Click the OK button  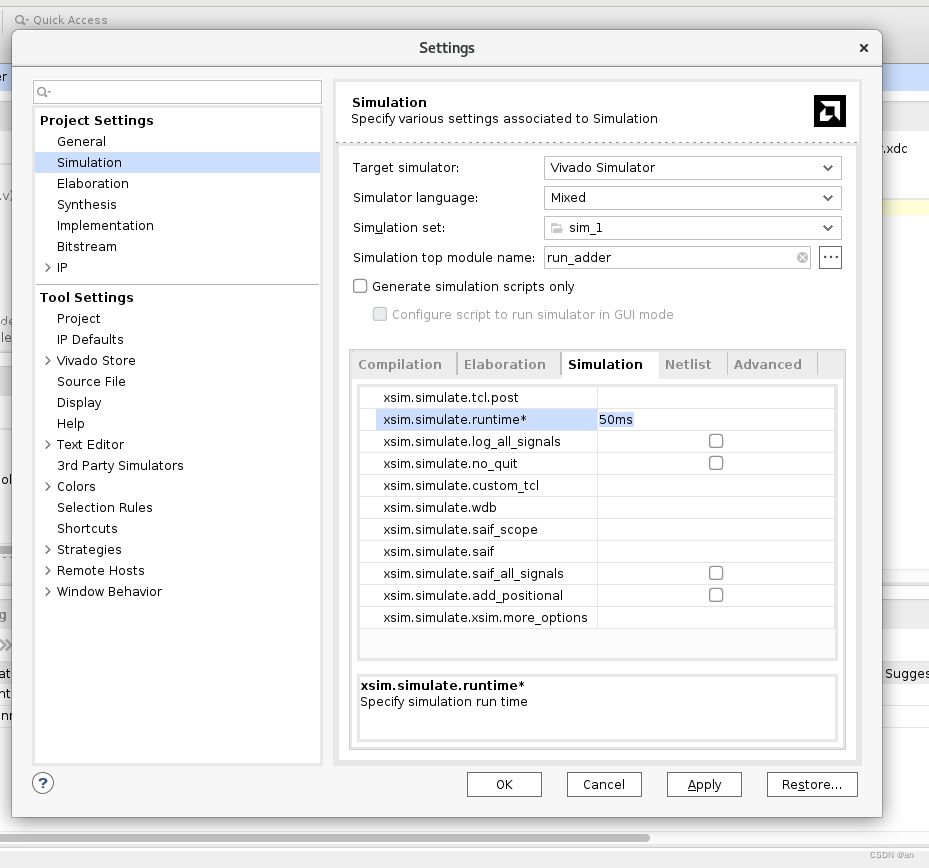504,784
